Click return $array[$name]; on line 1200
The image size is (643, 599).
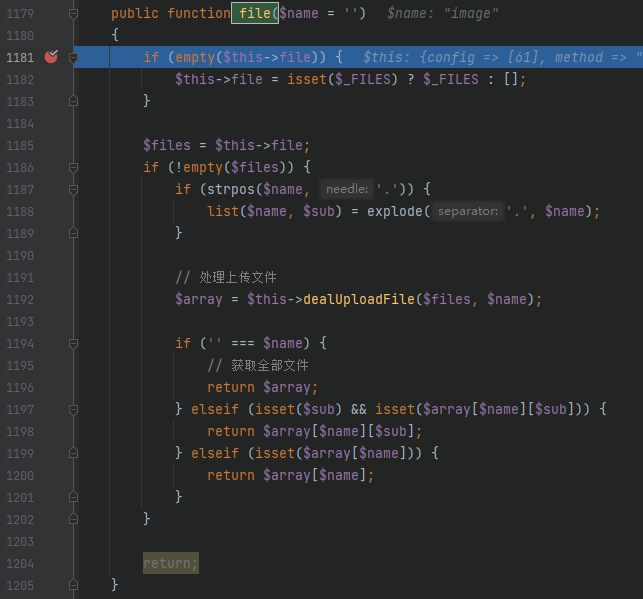tap(290, 475)
